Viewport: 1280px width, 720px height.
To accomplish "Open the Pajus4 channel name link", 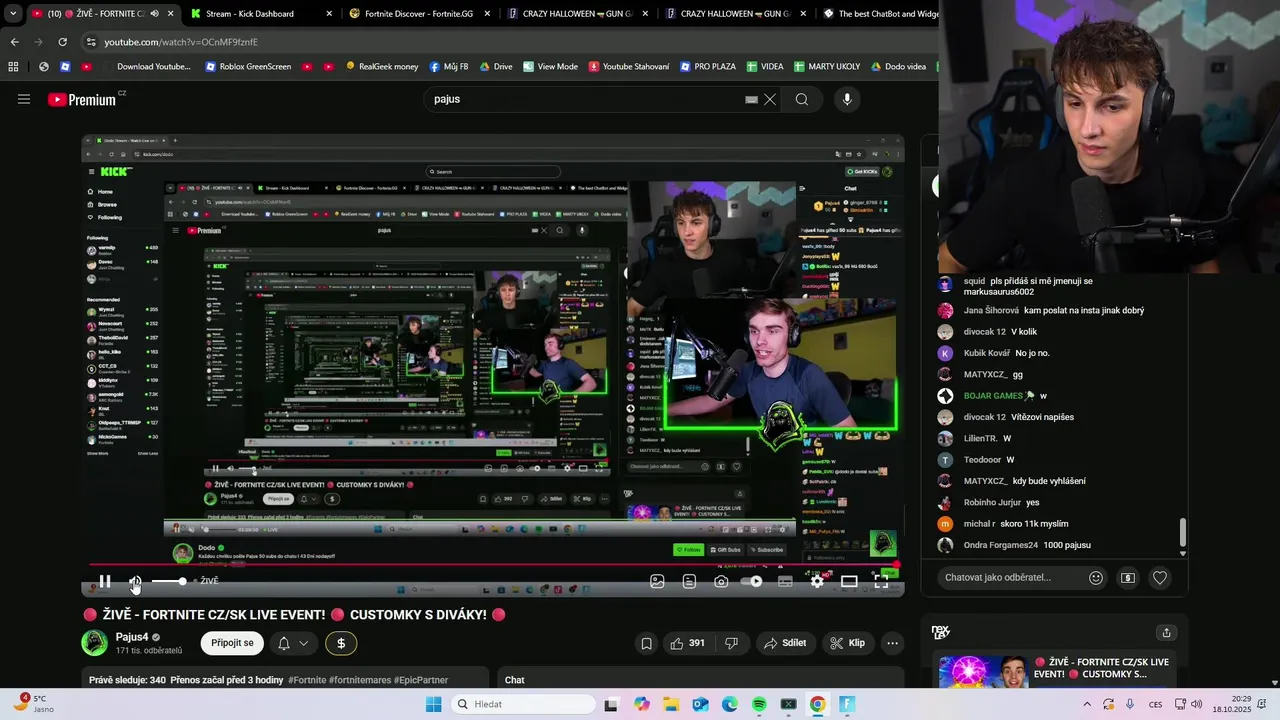I will click(132, 637).
